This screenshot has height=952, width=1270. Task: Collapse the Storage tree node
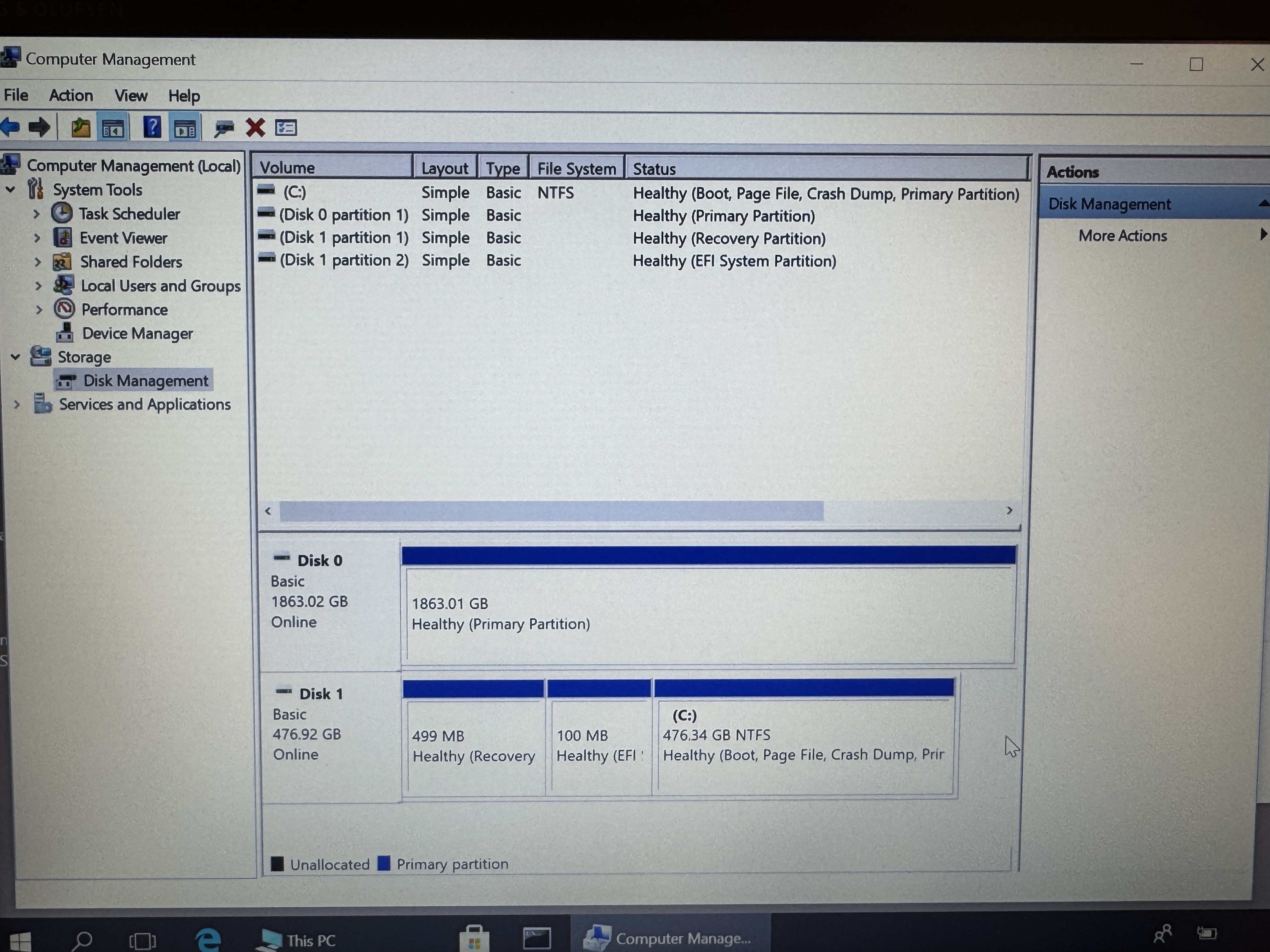15,357
